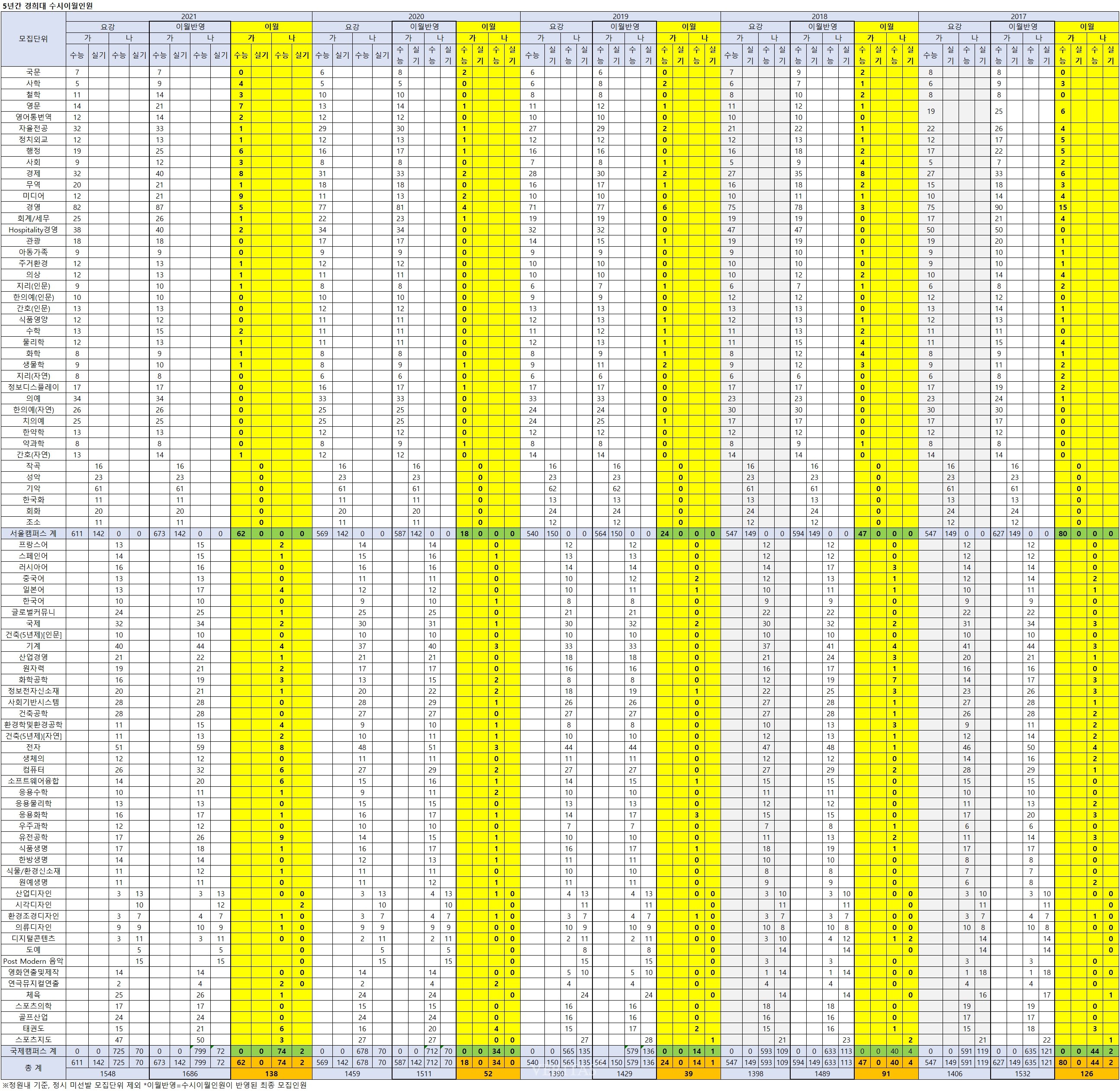Click the 2021 이월반영 total '1686'
Viewport: 1120px width, 1091px height.
point(190,1074)
